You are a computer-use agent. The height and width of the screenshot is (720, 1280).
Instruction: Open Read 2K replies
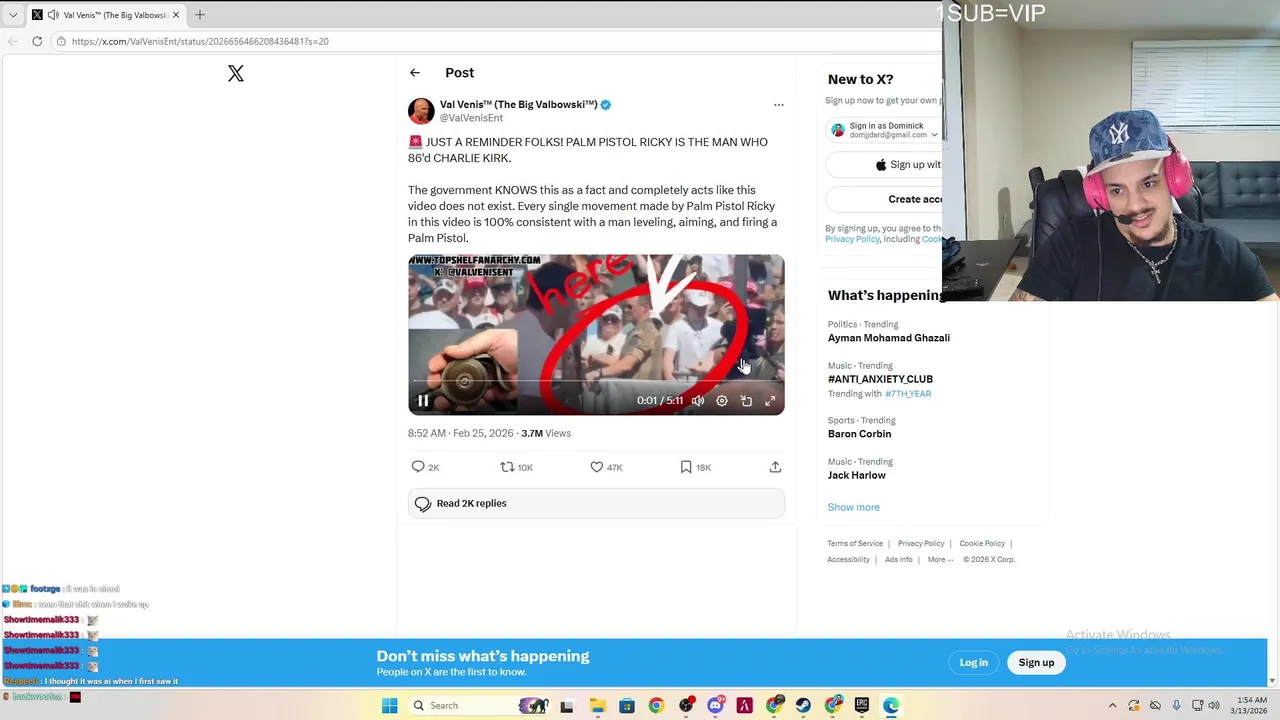596,504
